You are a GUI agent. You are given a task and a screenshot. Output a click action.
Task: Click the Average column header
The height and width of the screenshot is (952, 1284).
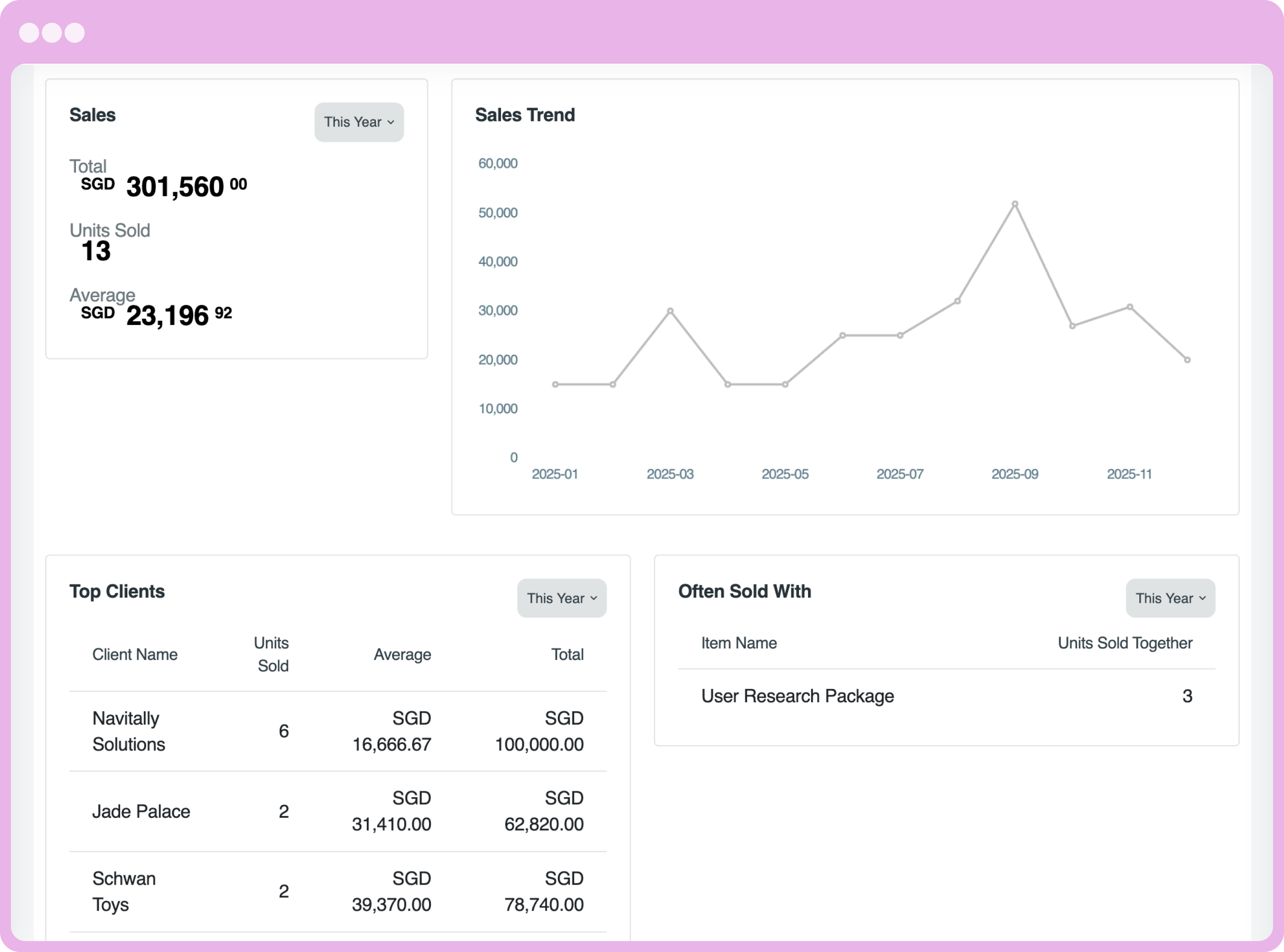[x=402, y=655]
